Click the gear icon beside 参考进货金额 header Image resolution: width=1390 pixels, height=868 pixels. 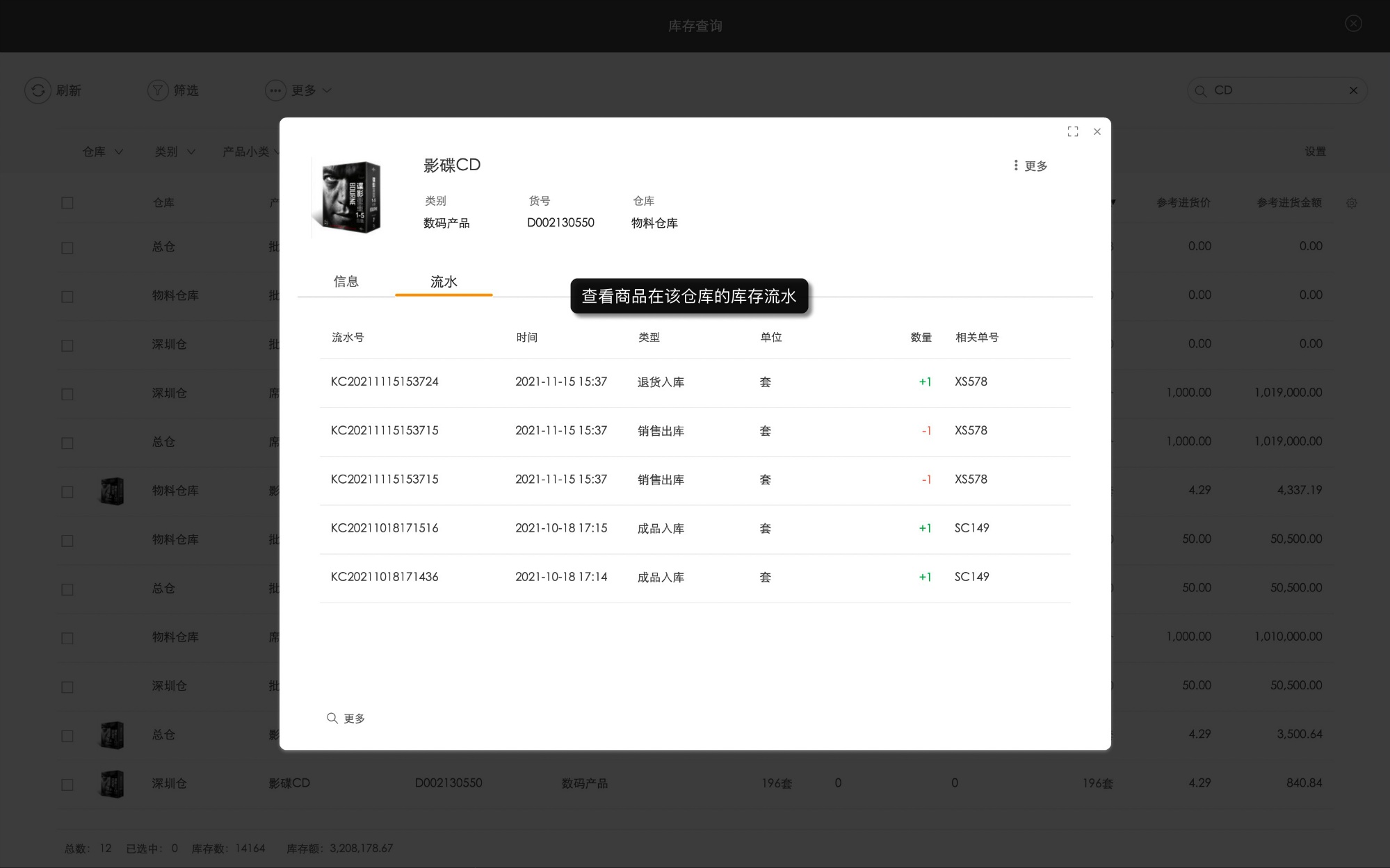click(x=1352, y=203)
